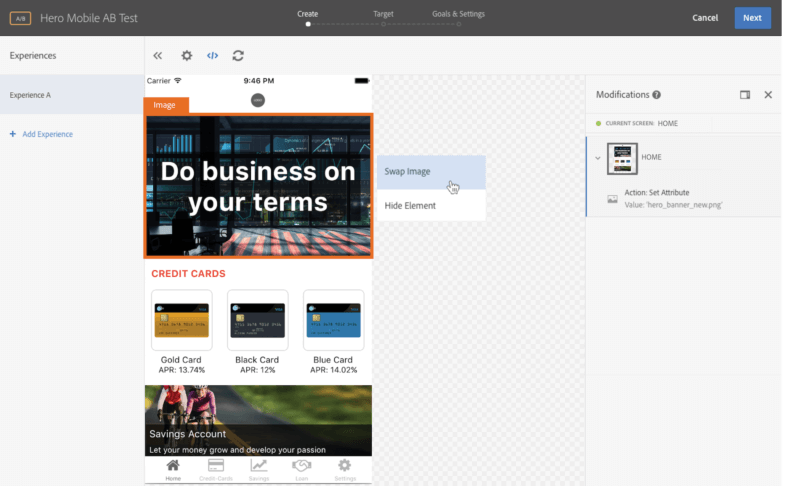The height and width of the screenshot is (486, 800).
Task: Click the Black Card APR: 12% text
Action: click(257, 370)
